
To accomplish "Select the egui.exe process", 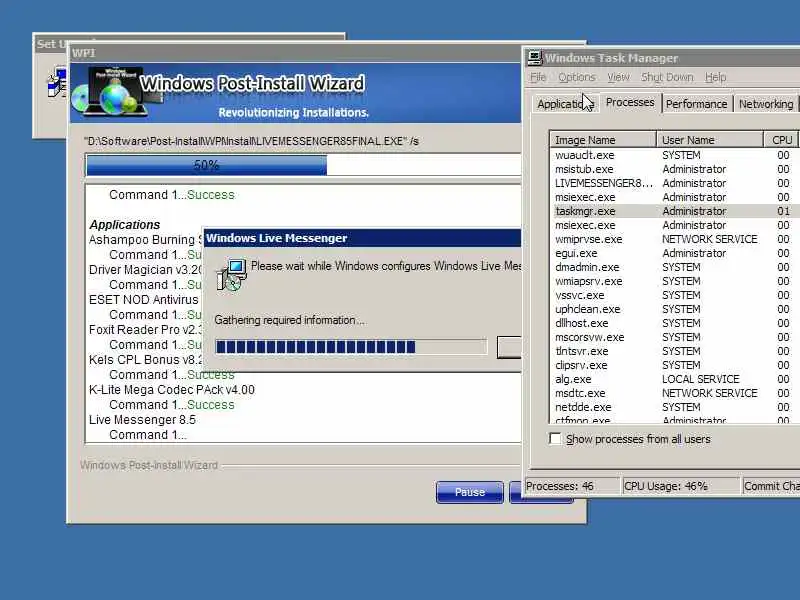I will point(673,253).
